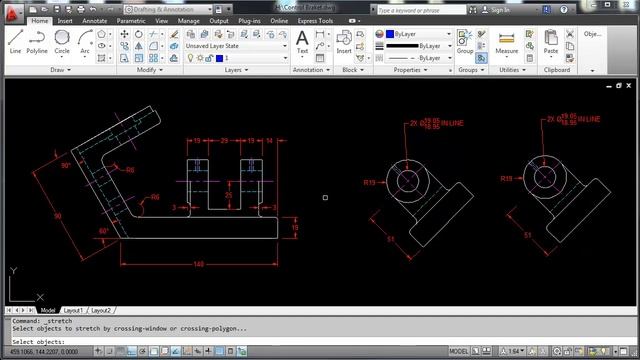Click the Offset tool in Modify panel
This screenshot has height=360, width=640.
pos(174,58)
